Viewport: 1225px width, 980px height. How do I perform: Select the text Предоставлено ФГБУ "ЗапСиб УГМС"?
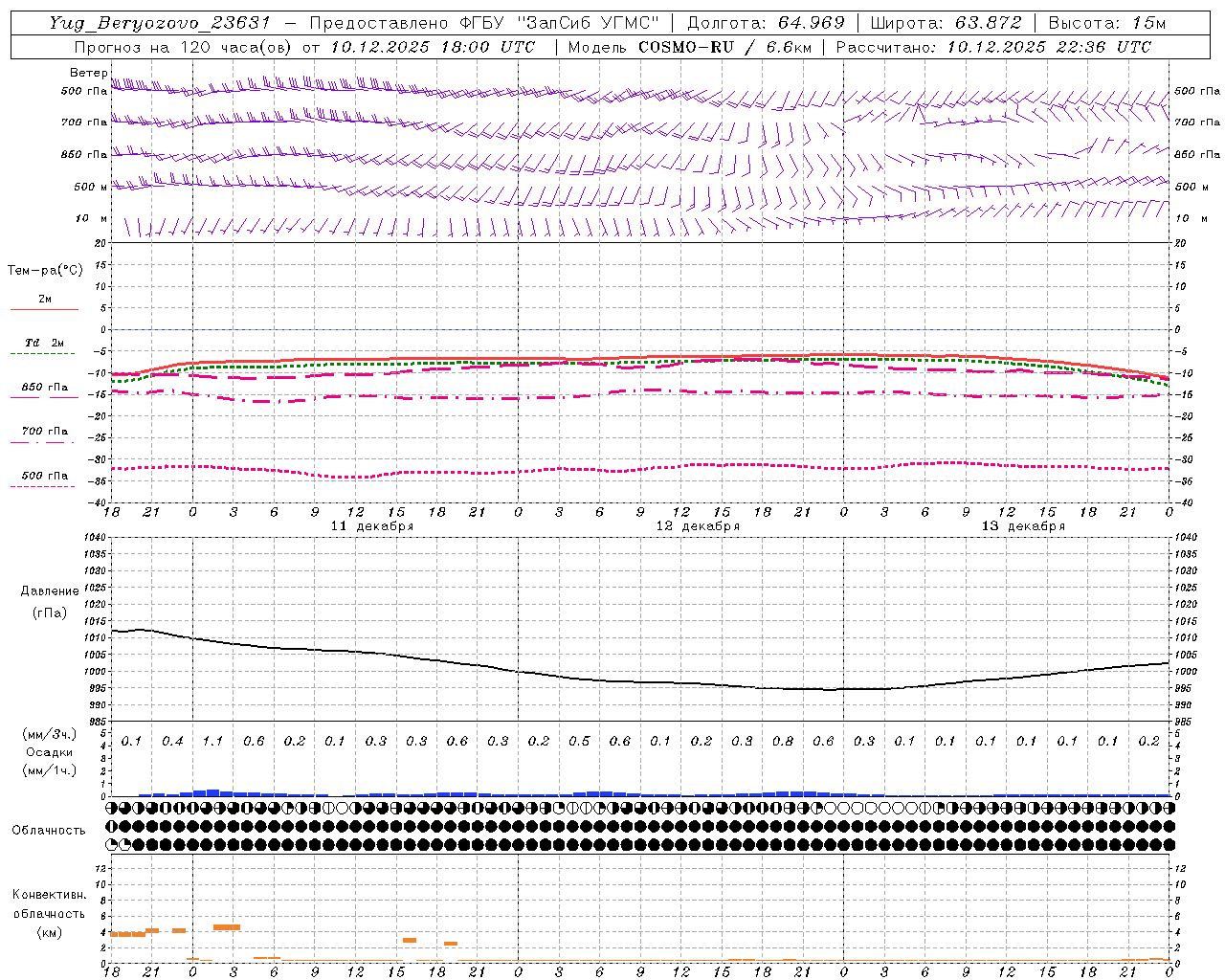click(x=484, y=23)
